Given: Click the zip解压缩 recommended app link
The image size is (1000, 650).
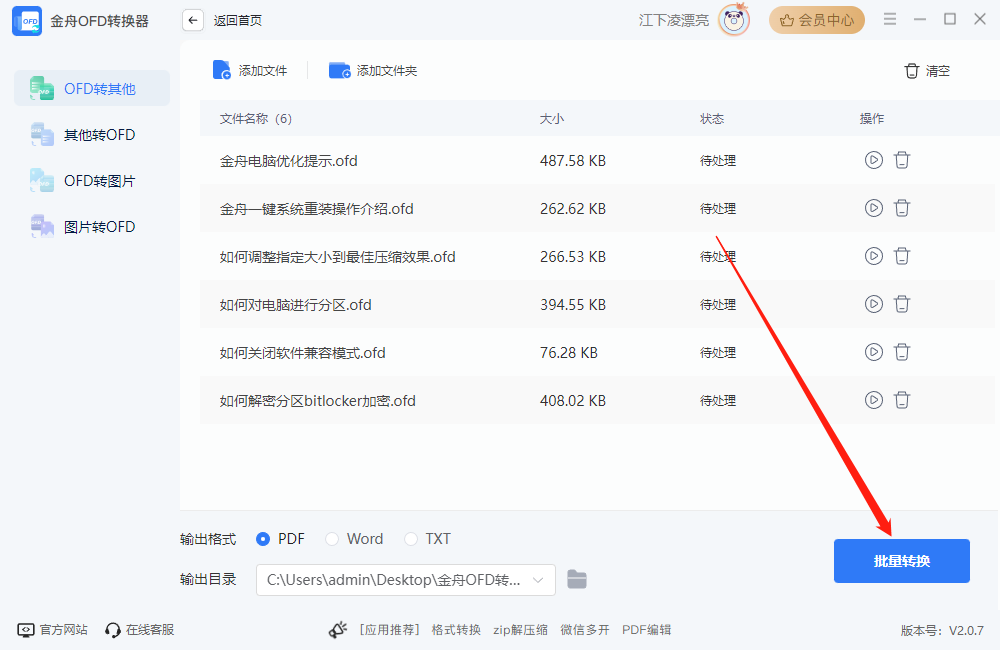Looking at the screenshot, I should pyautogui.click(x=520, y=630).
